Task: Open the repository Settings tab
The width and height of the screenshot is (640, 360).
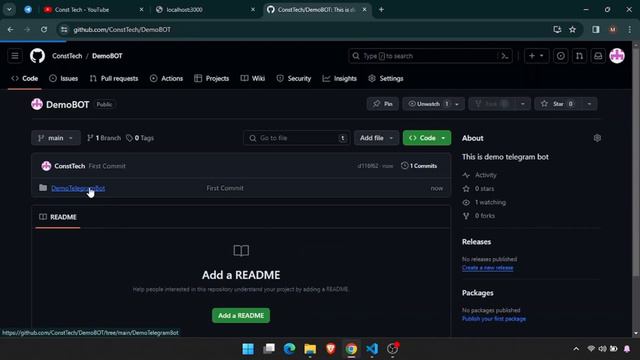Action: [x=386, y=78]
